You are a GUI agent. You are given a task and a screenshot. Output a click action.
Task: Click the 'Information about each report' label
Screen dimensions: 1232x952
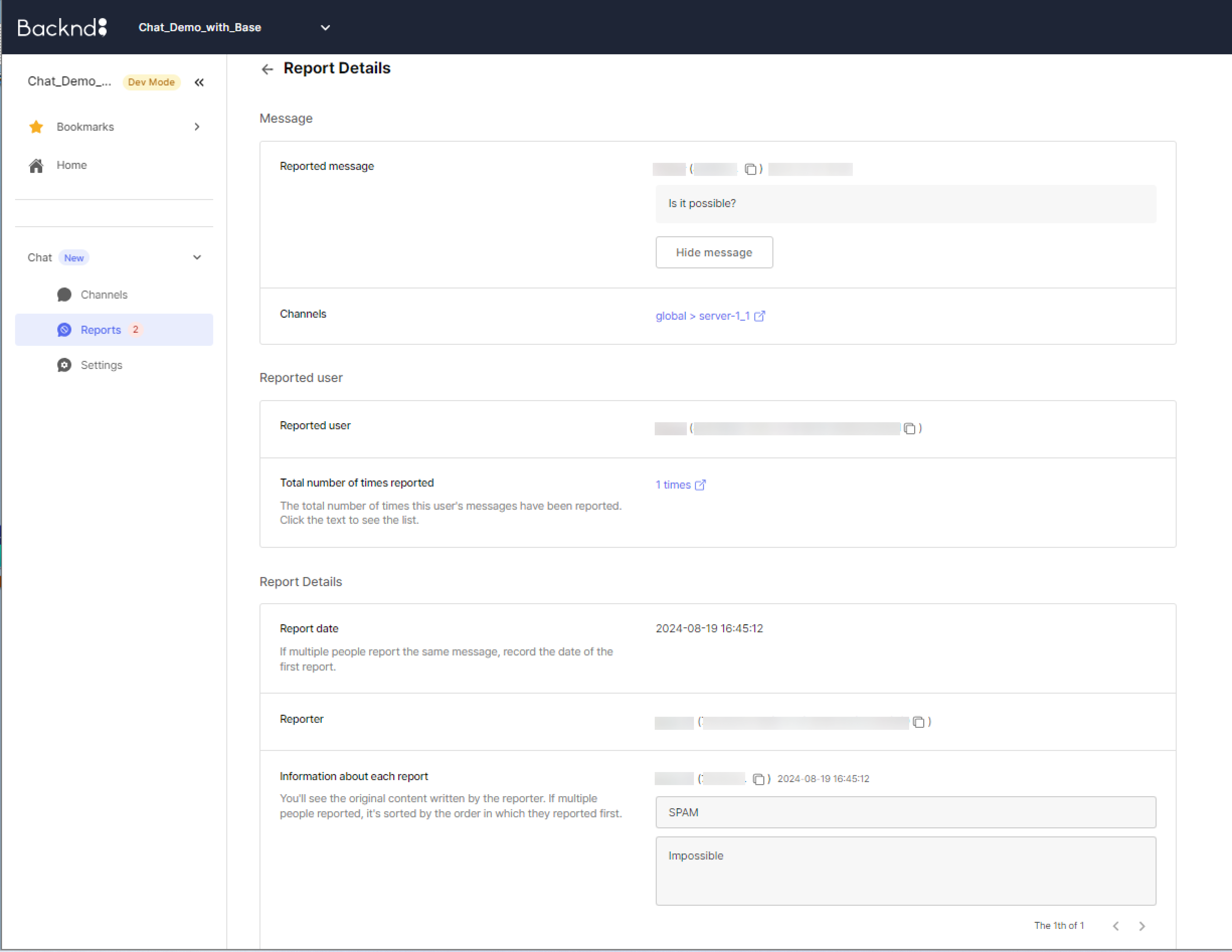354,776
